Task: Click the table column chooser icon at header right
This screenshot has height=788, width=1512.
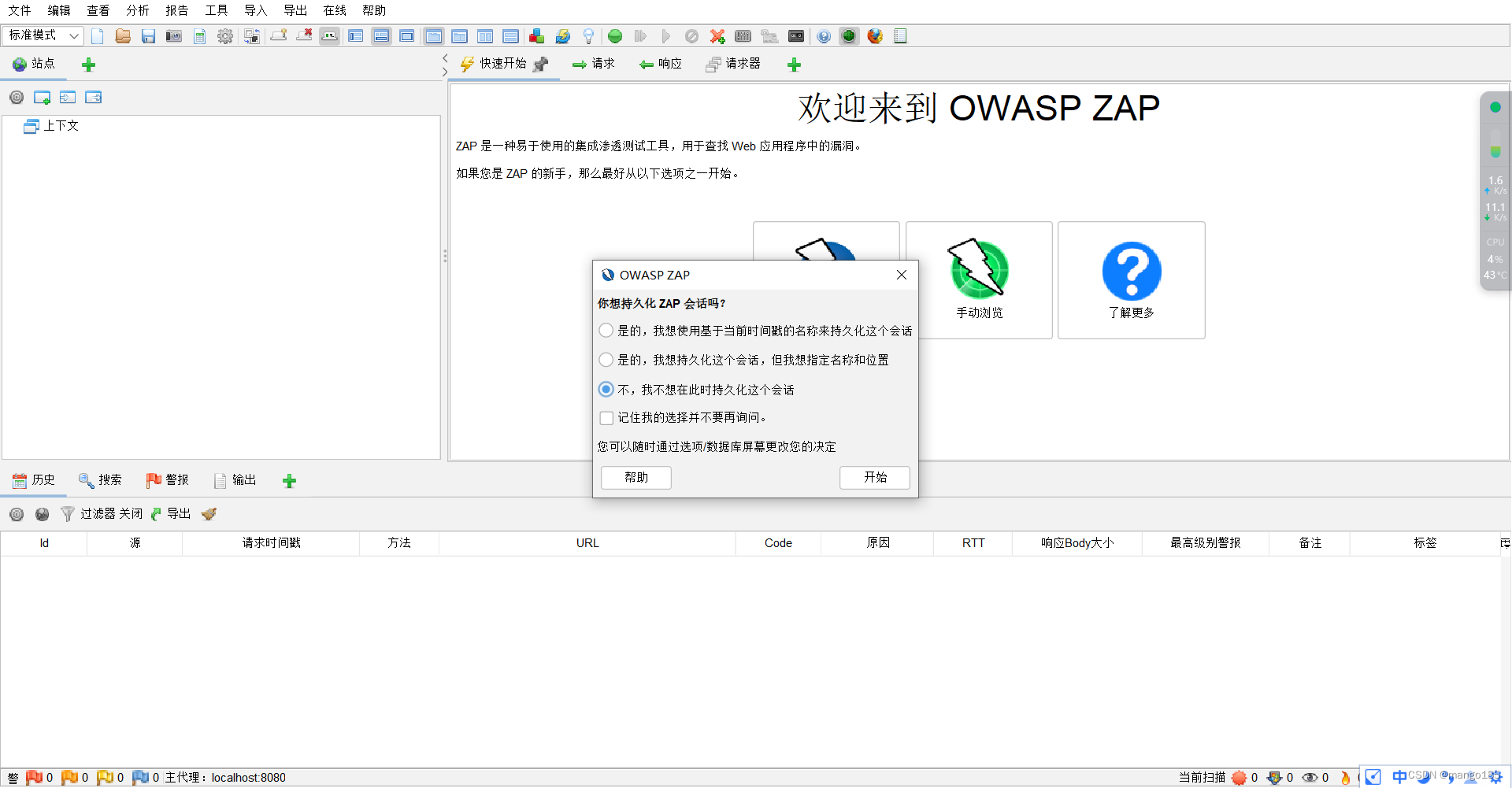Action: click(x=1505, y=543)
